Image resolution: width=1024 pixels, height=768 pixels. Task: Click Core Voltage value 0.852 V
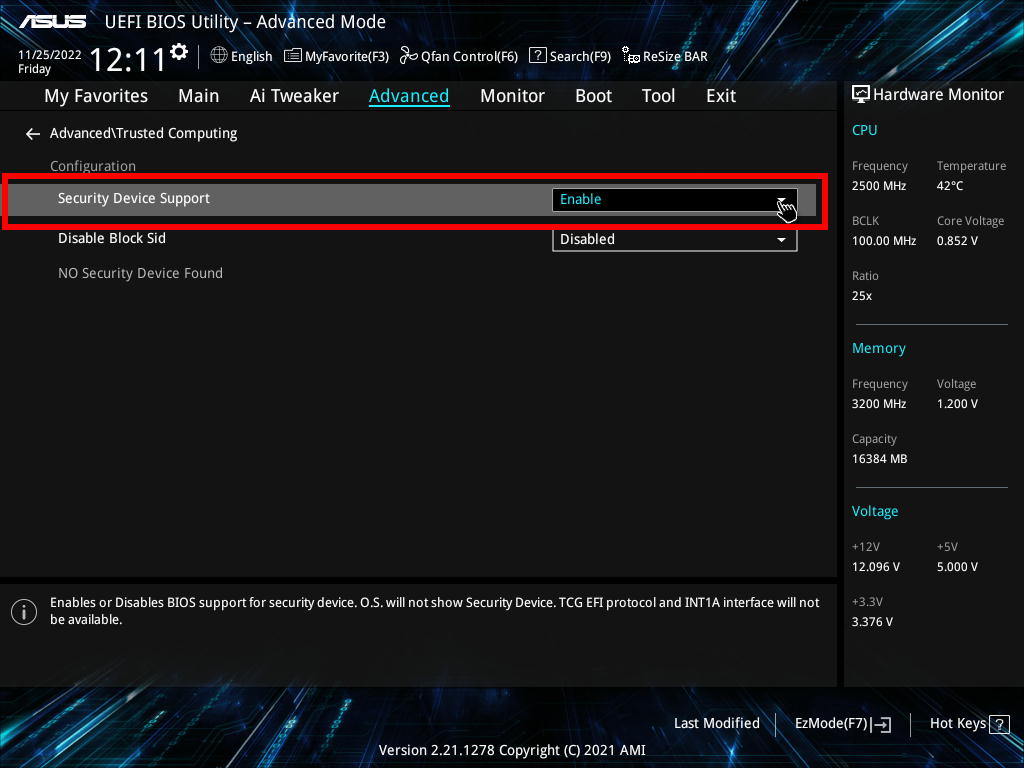click(x=957, y=241)
